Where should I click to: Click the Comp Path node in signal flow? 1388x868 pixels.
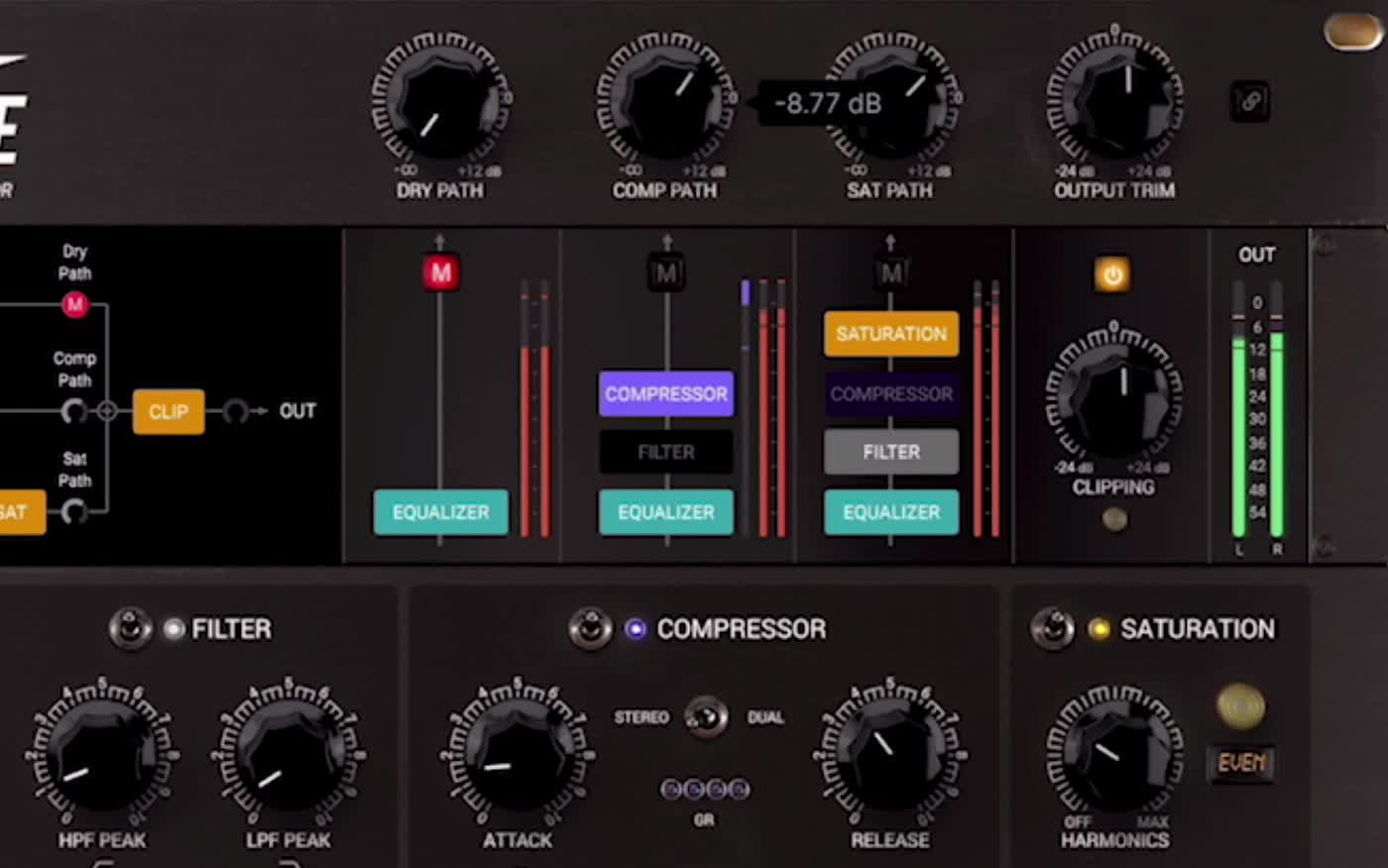point(73,411)
